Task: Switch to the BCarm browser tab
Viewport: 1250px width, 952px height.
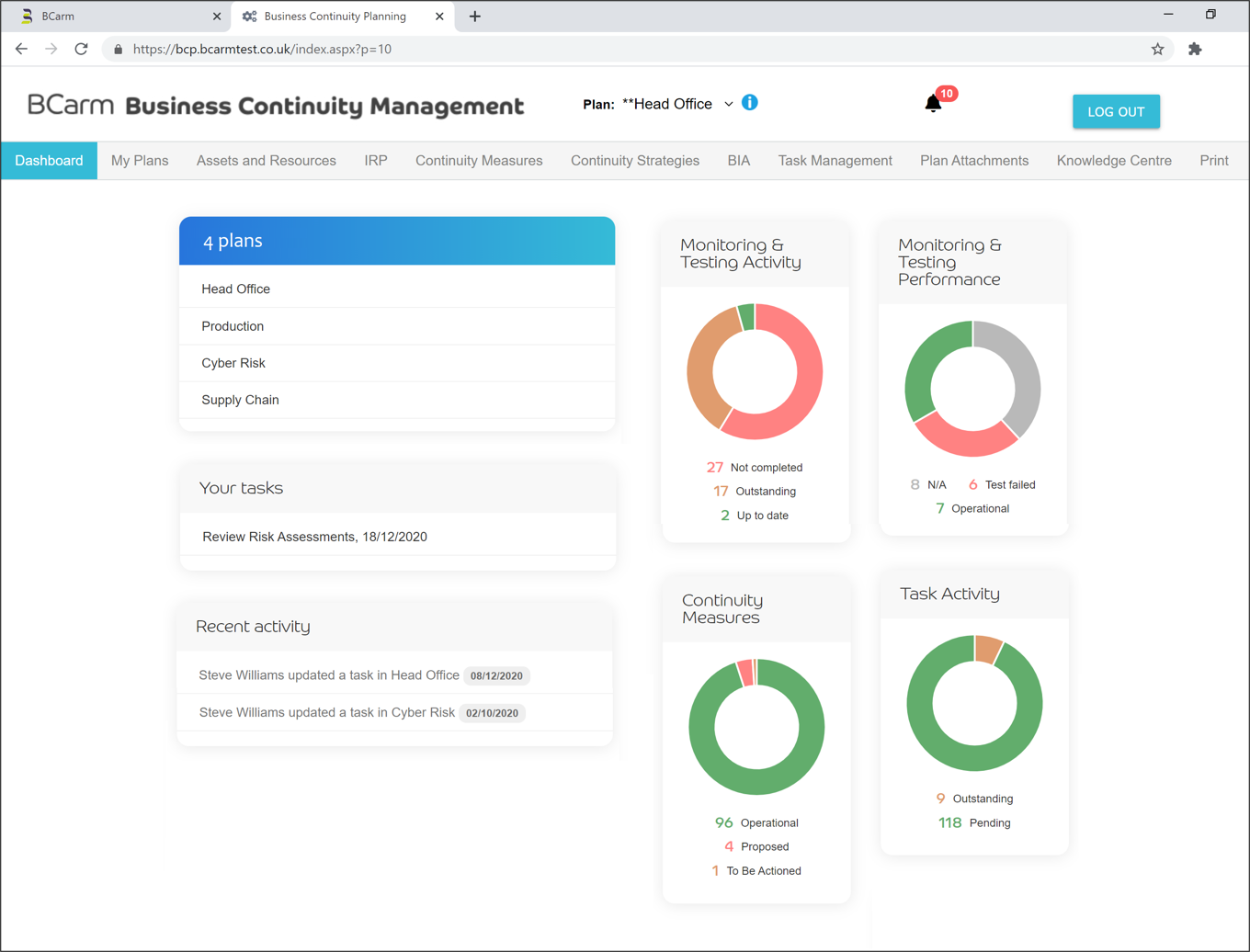Action: pyautogui.click(x=110, y=16)
